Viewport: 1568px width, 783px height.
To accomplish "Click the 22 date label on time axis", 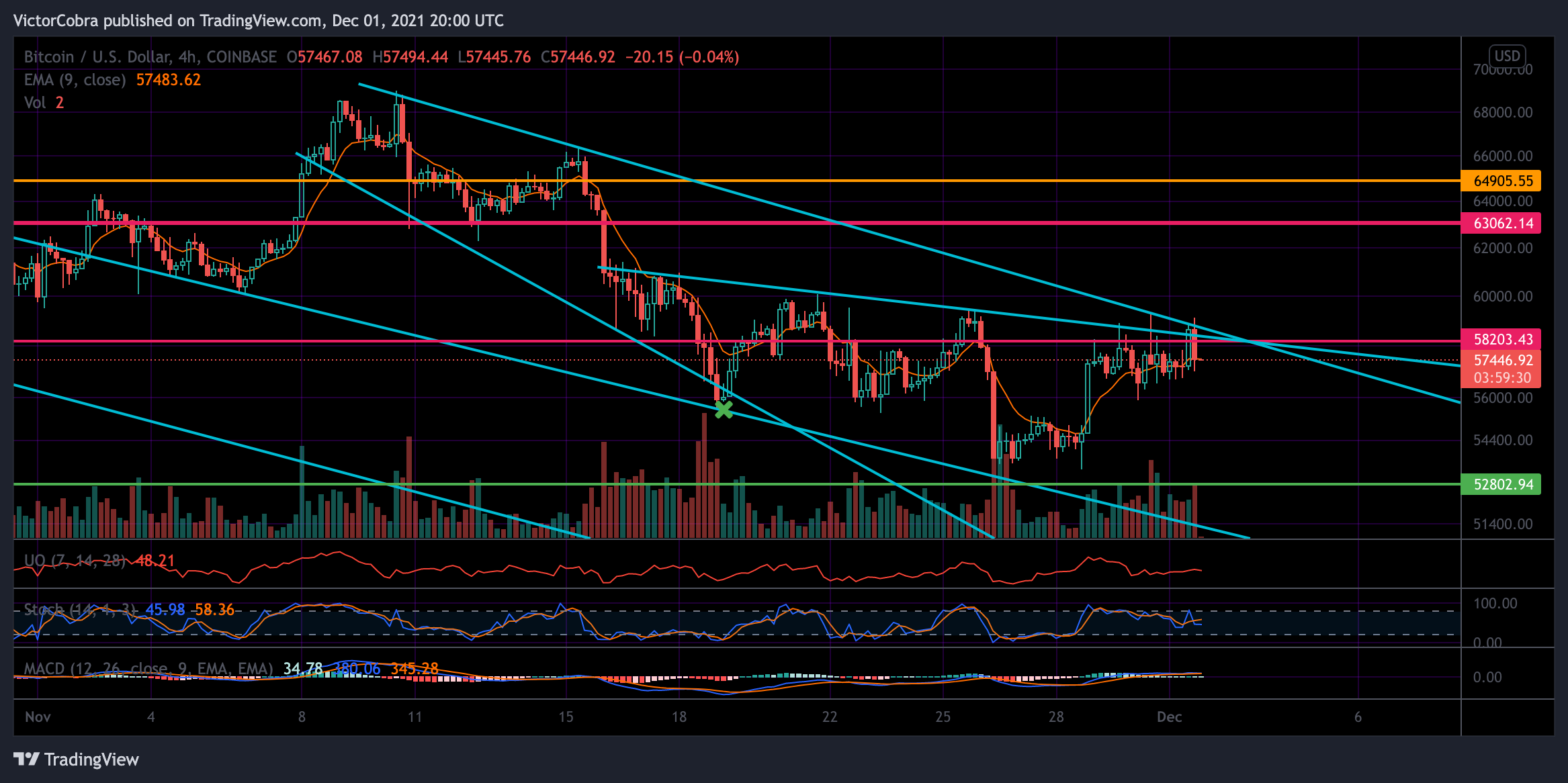I will [x=830, y=717].
